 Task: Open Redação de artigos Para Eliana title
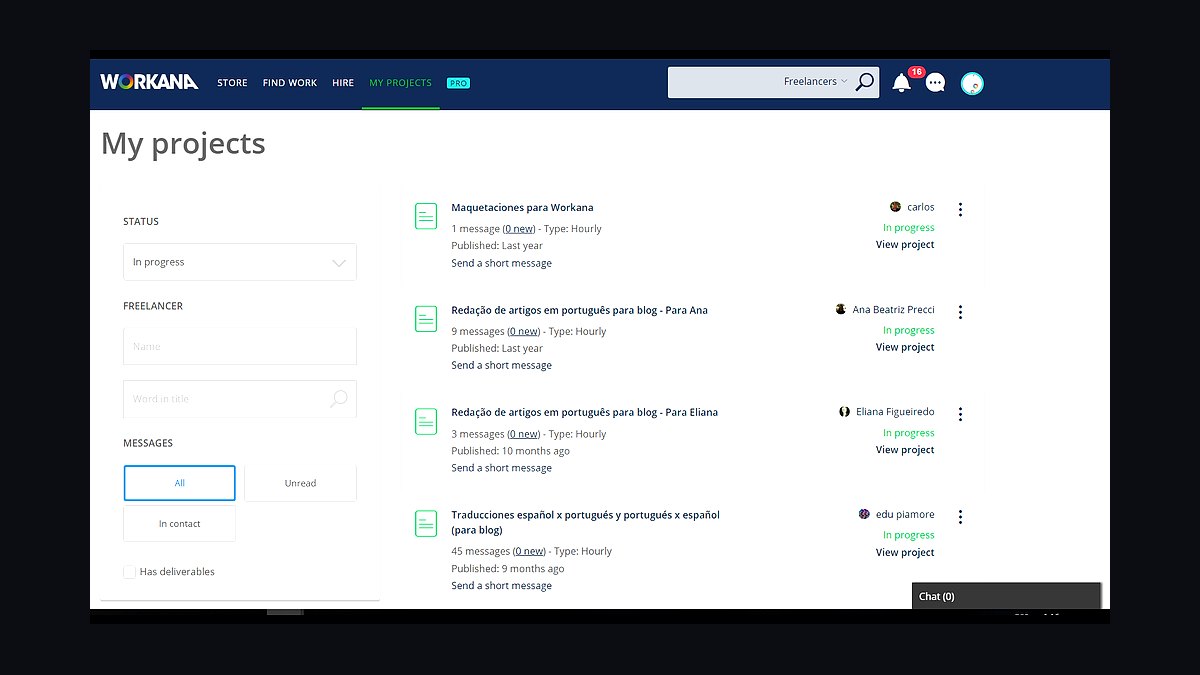coord(584,412)
